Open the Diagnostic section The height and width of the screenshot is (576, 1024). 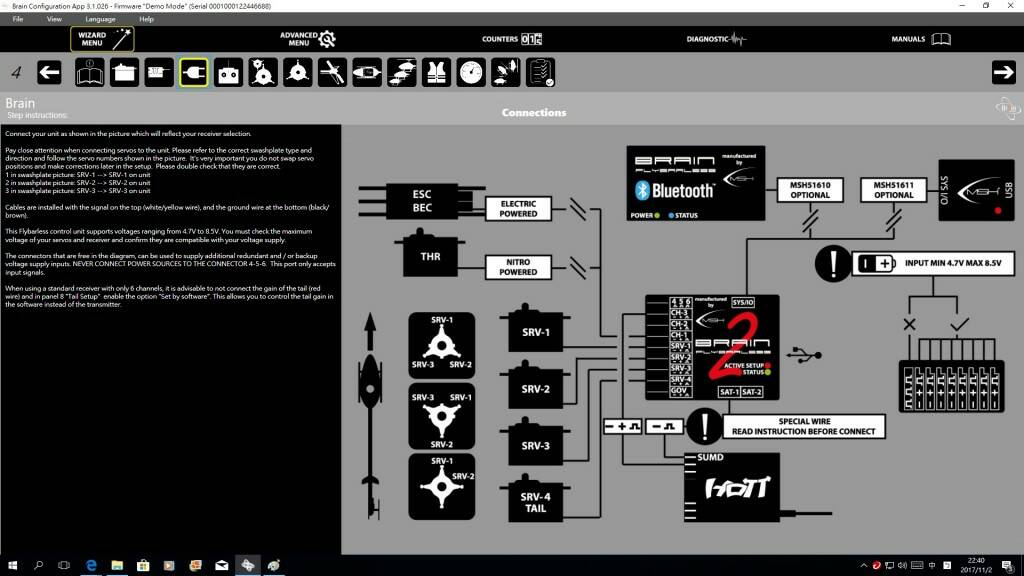tap(716, 39)
